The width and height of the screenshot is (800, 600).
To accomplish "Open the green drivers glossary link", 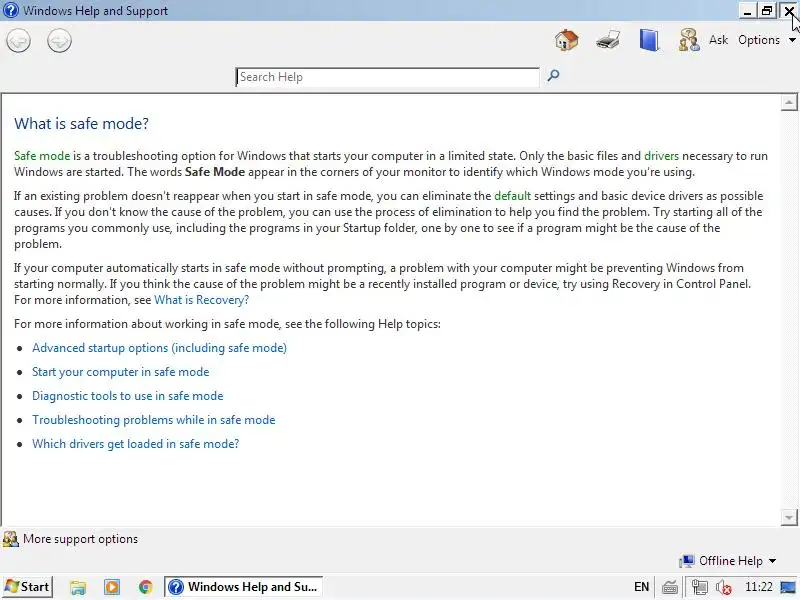I will coord(661,156).
